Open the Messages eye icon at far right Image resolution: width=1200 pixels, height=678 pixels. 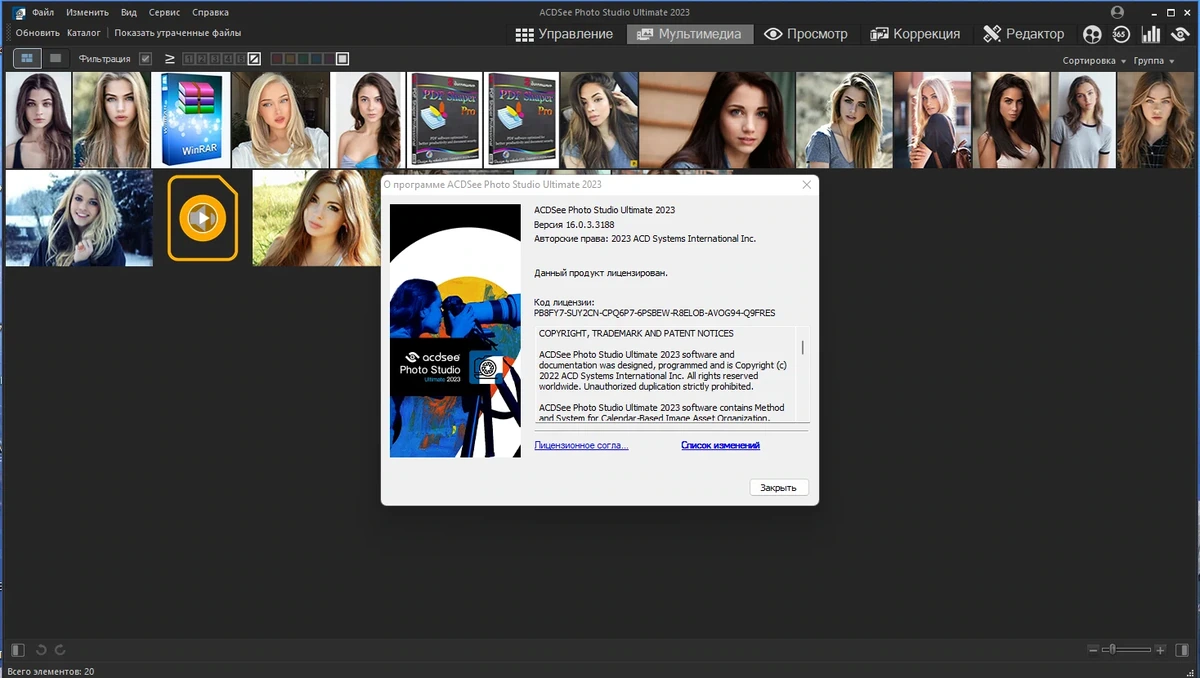click(x=1180, y=34)
